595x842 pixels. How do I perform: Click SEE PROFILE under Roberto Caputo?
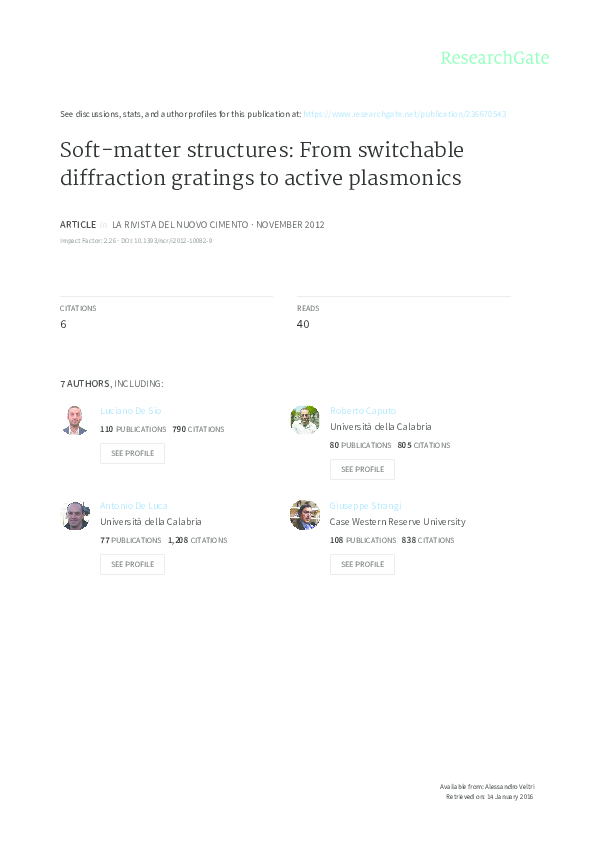coord(362,469)
